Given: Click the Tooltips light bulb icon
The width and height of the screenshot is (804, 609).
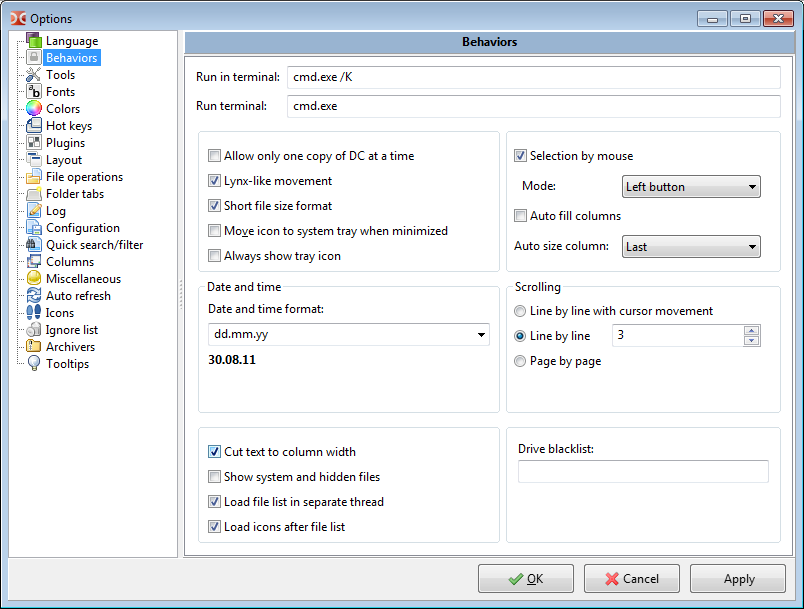Looking at the screenshot, I should click(34, 363).
